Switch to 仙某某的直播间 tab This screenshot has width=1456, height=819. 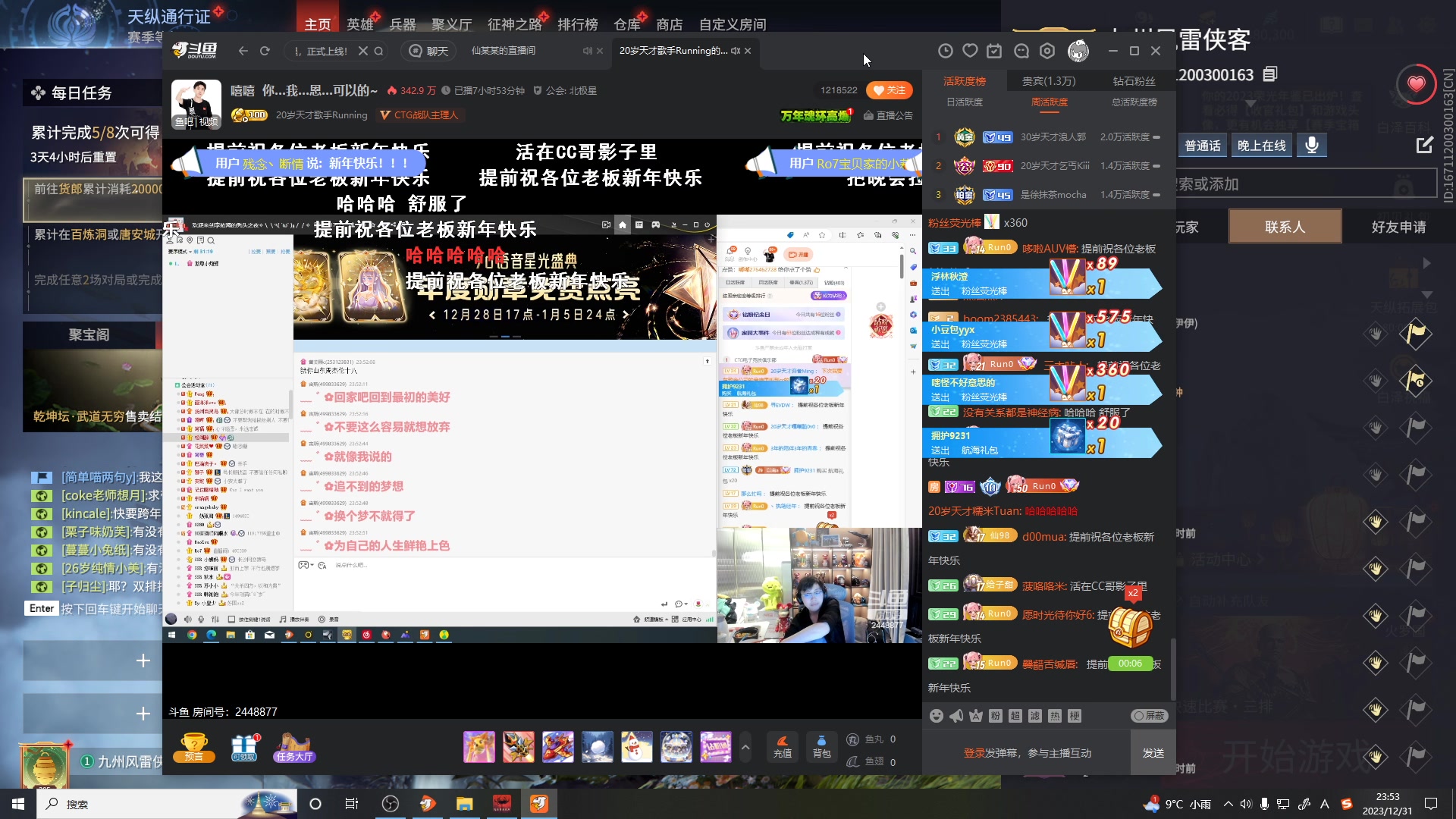coord(504,51)
